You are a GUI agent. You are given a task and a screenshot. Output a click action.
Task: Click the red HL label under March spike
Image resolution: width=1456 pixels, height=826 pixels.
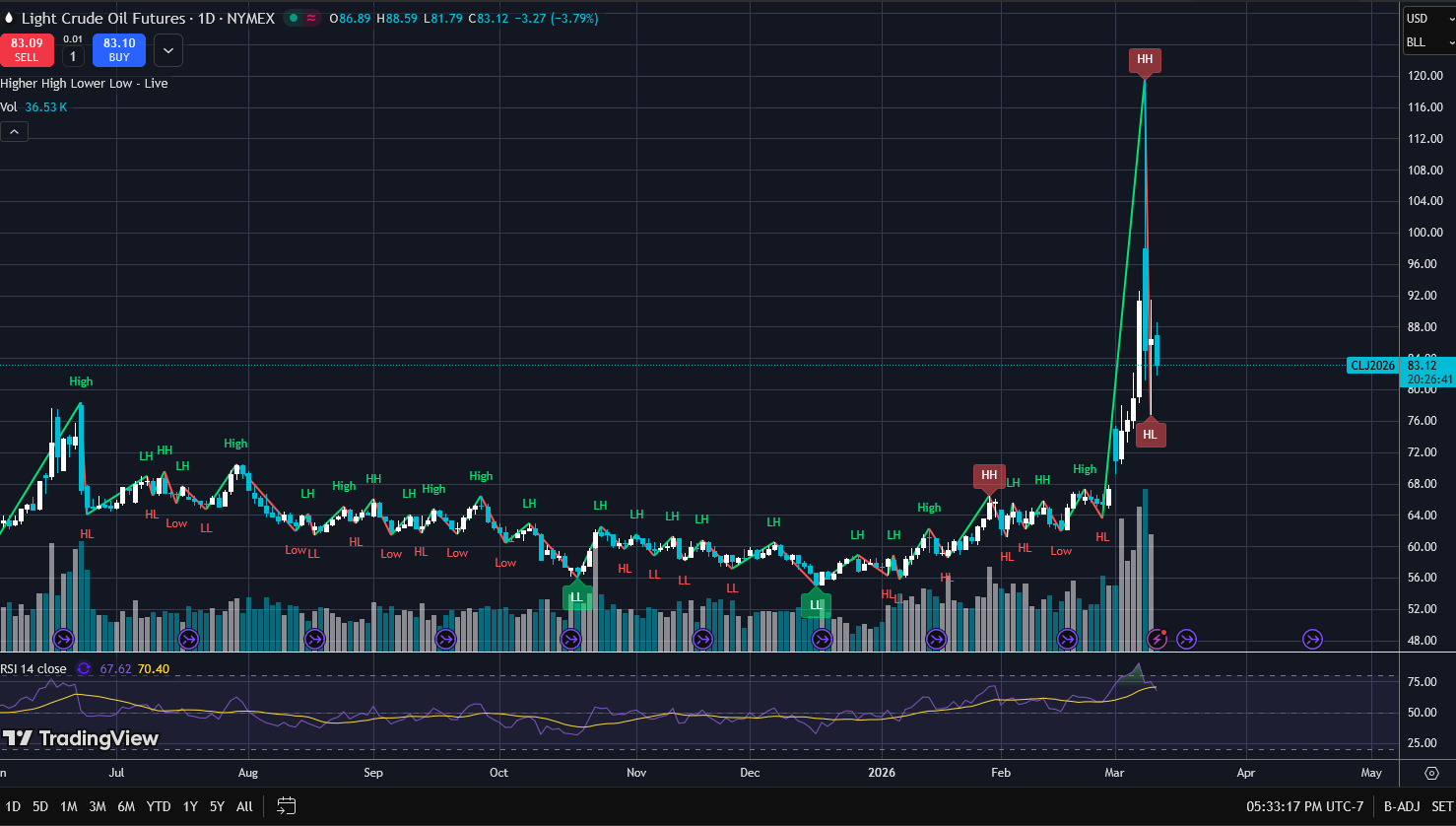pyautogui.click(x=1150, y=434)
